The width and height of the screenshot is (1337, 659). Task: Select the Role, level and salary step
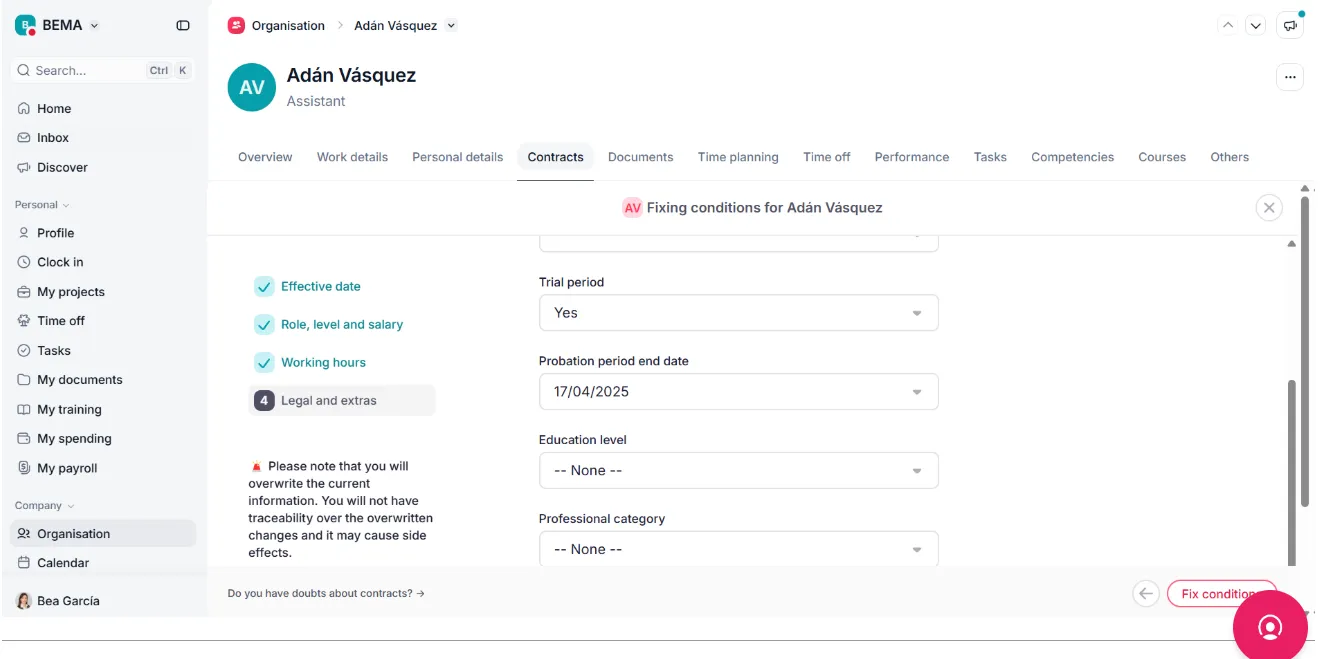click(341, 325)
